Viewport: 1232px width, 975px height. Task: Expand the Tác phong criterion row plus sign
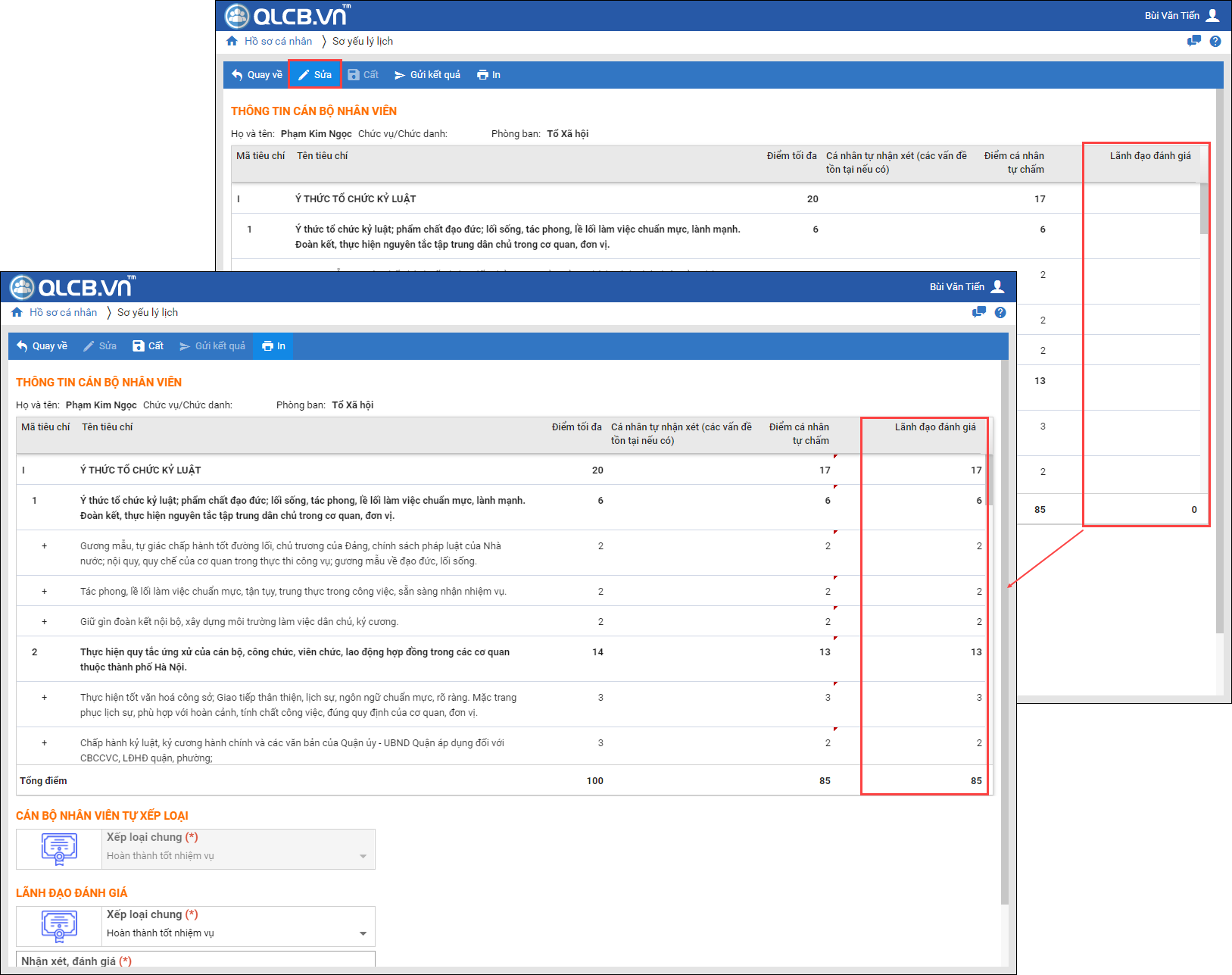[45, 592]
